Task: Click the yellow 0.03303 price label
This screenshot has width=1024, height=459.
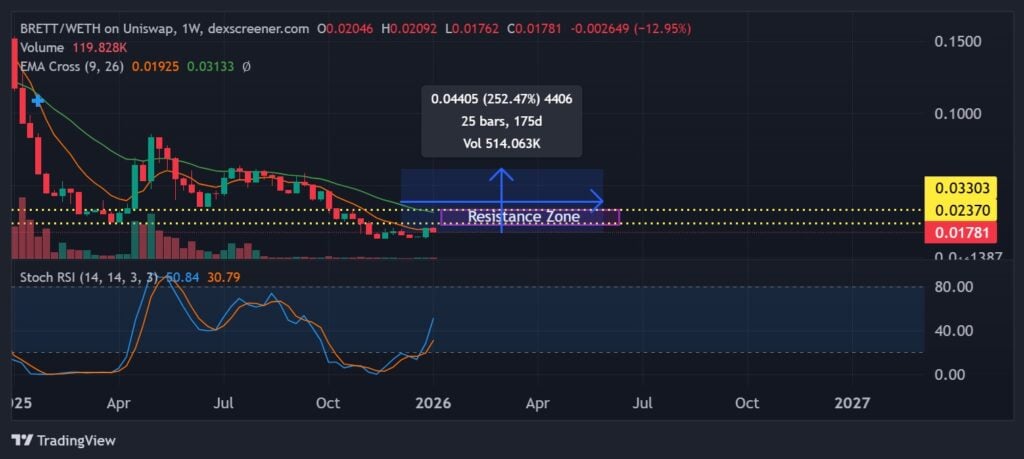Action: [x=961, y=189]
